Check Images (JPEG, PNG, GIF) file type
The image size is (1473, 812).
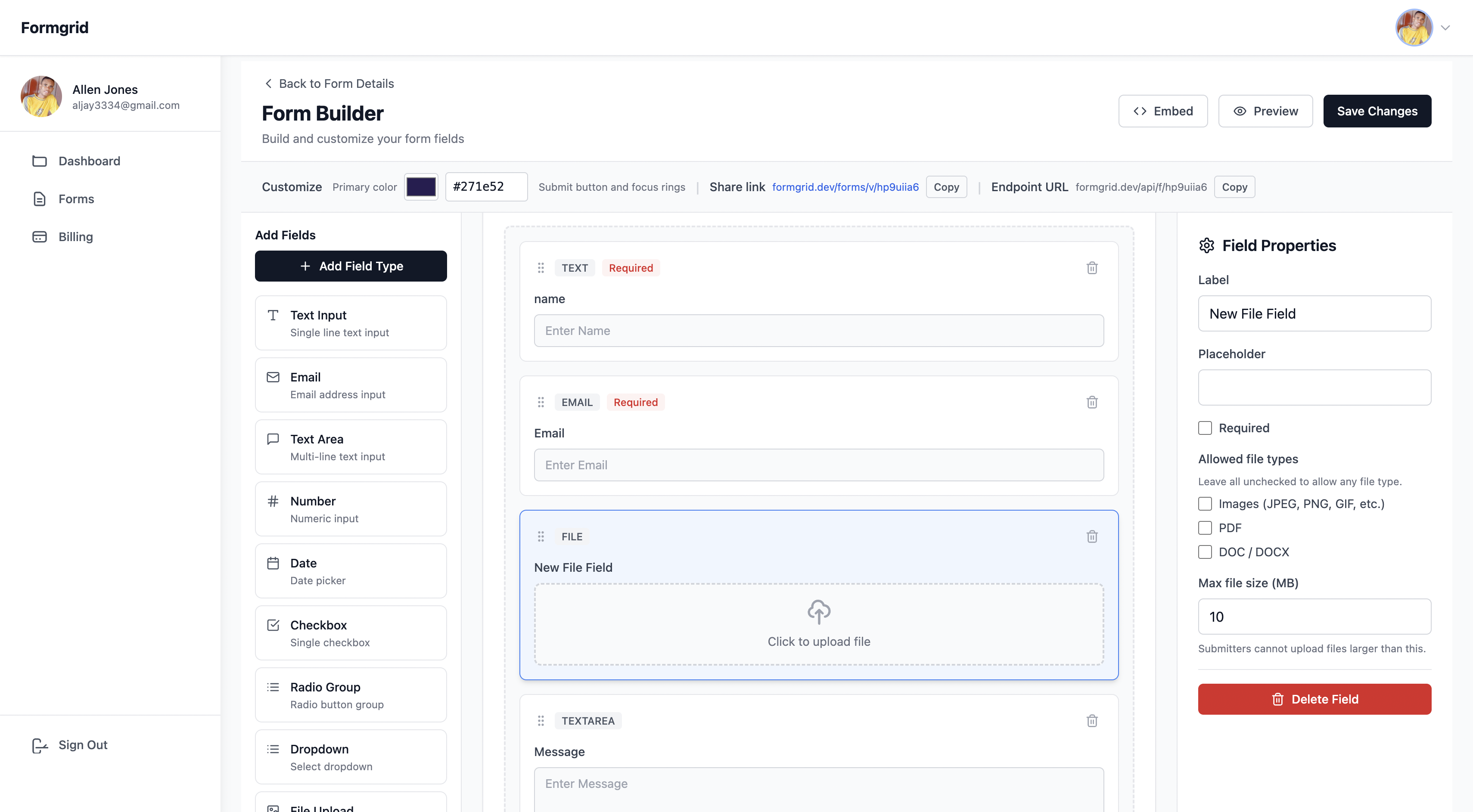point(1205,503)
